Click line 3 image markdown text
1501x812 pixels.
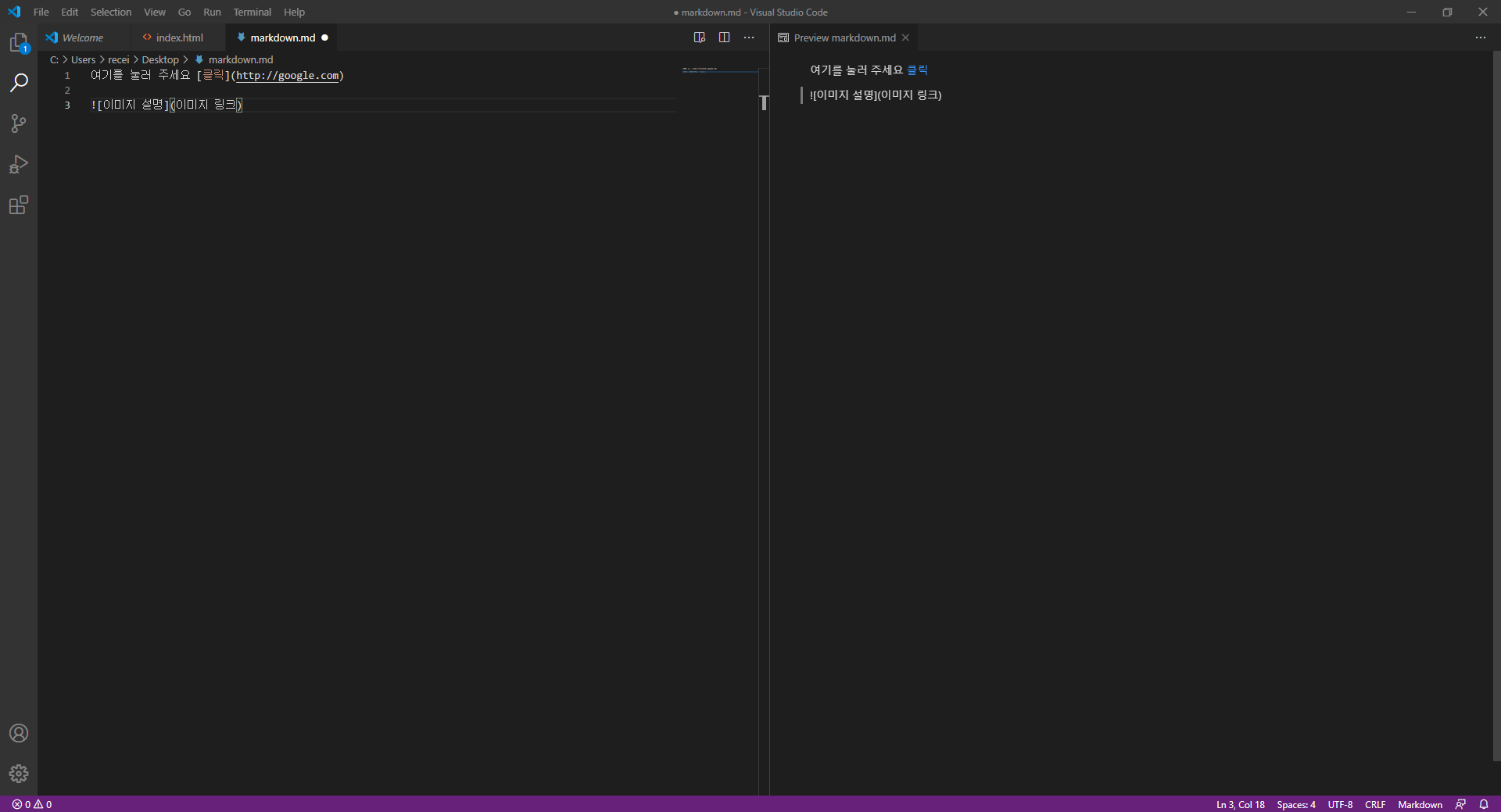(x=167, y=105)
